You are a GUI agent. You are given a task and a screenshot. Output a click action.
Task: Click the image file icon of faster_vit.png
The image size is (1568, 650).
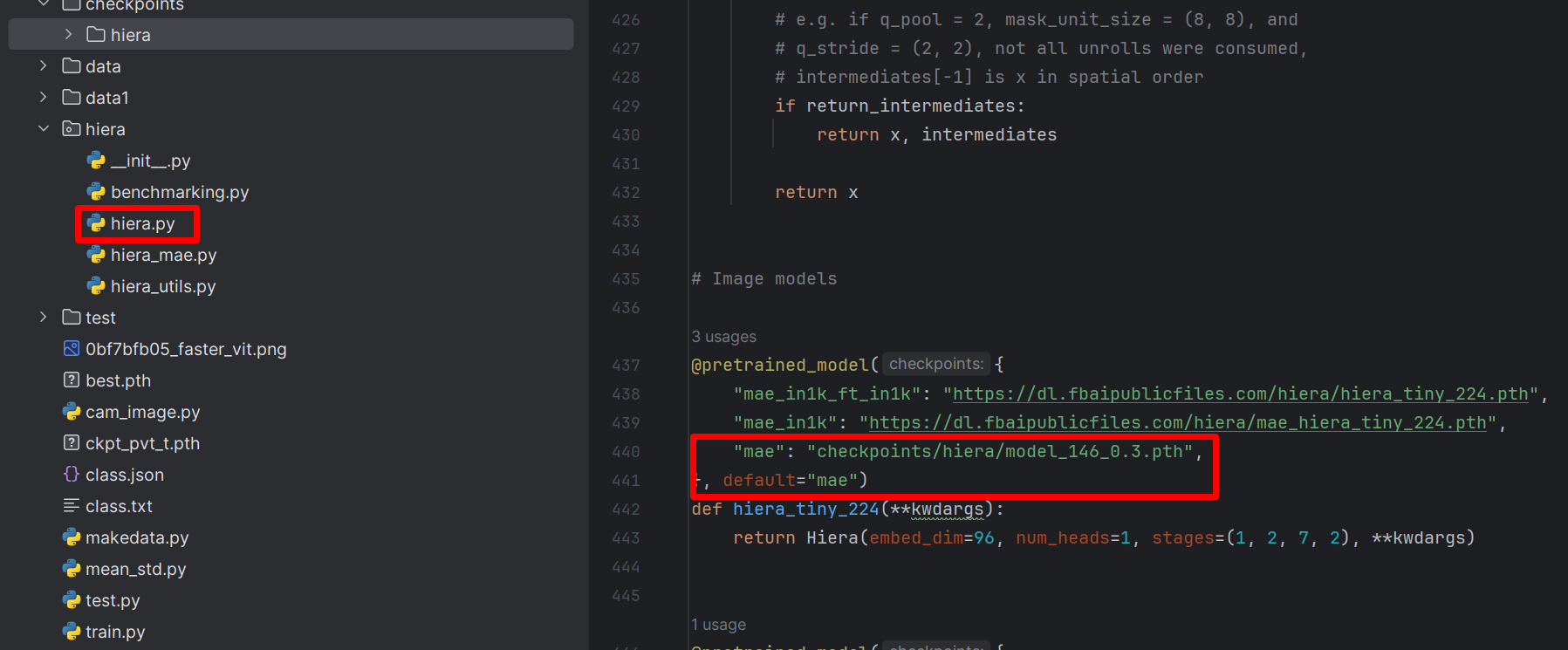(72, 349)
